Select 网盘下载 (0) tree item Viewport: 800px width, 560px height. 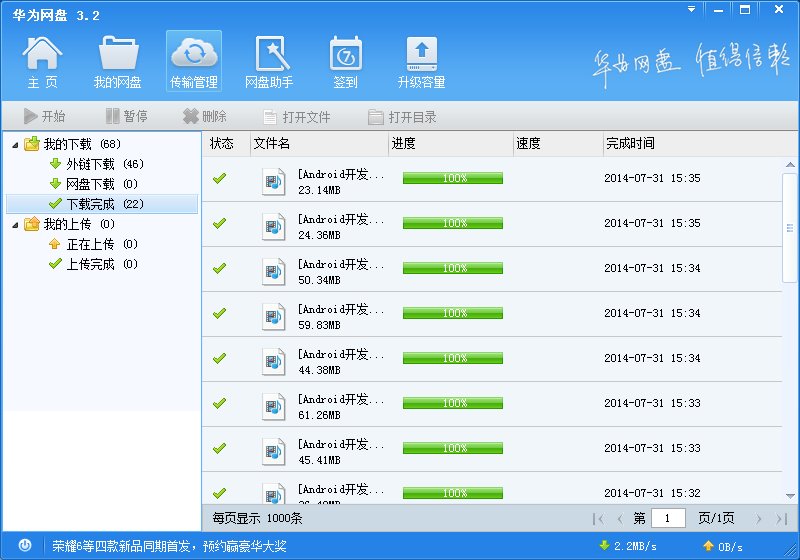[102, 184]
